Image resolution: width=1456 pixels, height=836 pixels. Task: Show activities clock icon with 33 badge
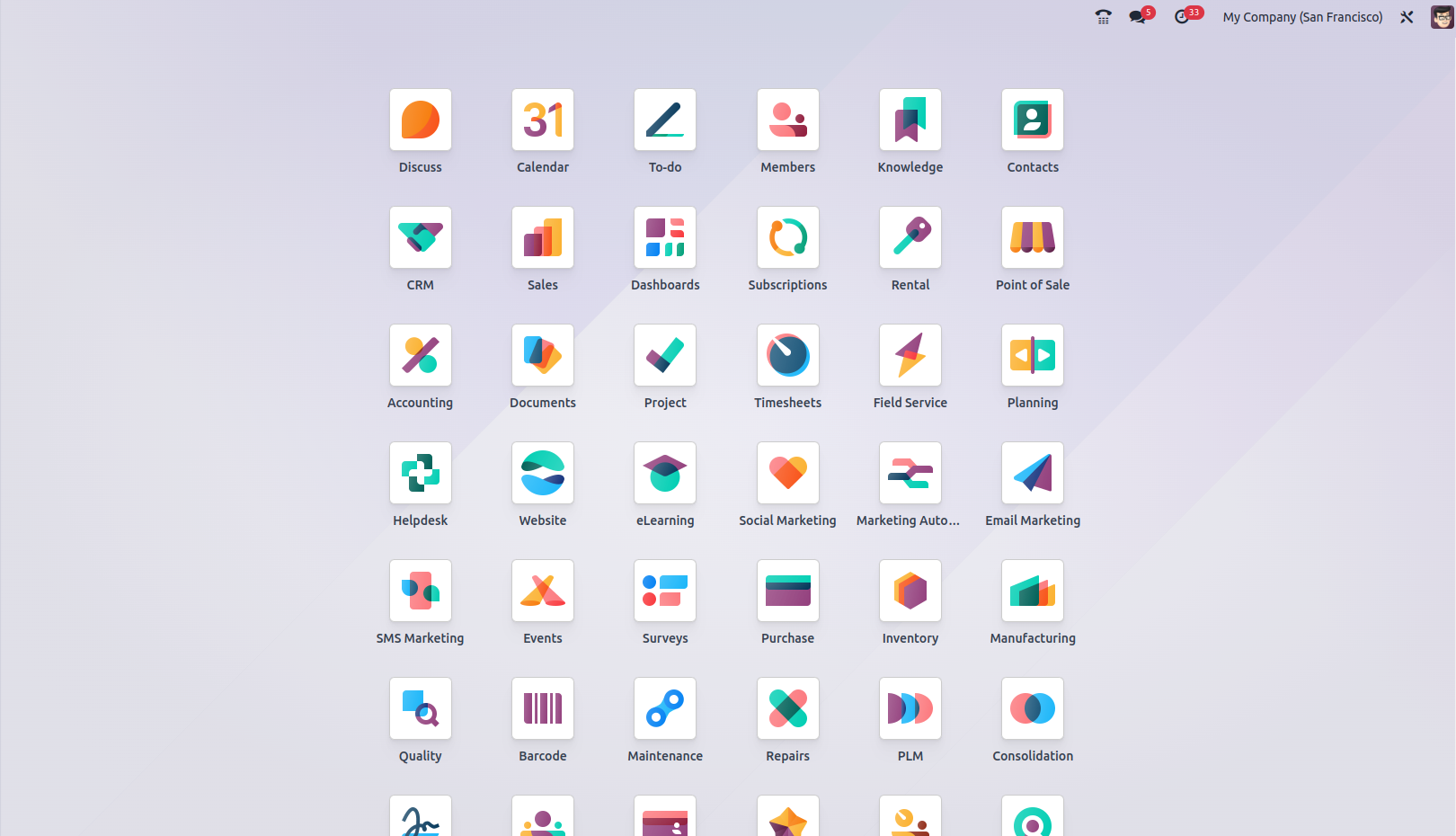(x=1183, y=17)
